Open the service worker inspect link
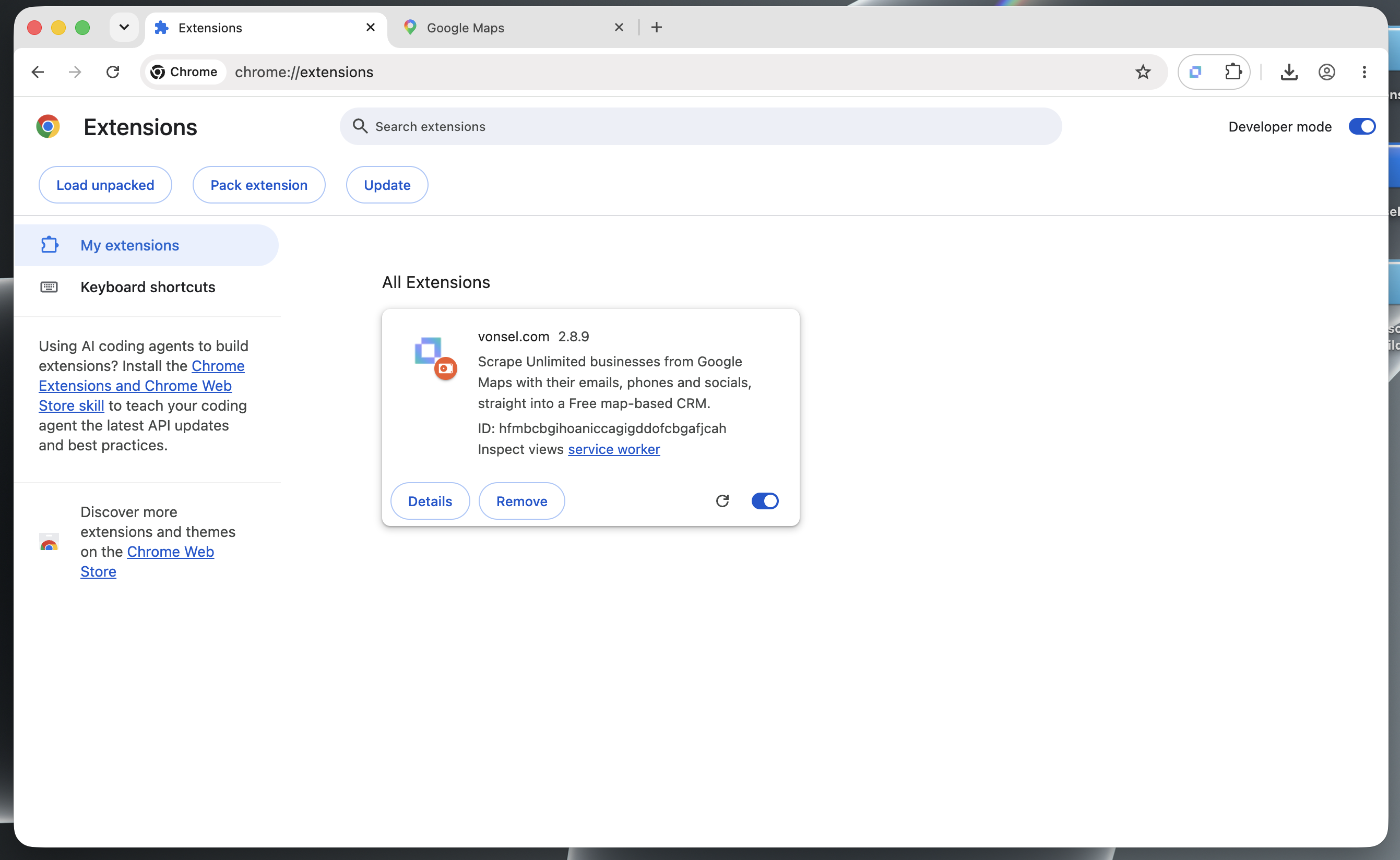1400x860 pixels. click(x=614, y=449)
